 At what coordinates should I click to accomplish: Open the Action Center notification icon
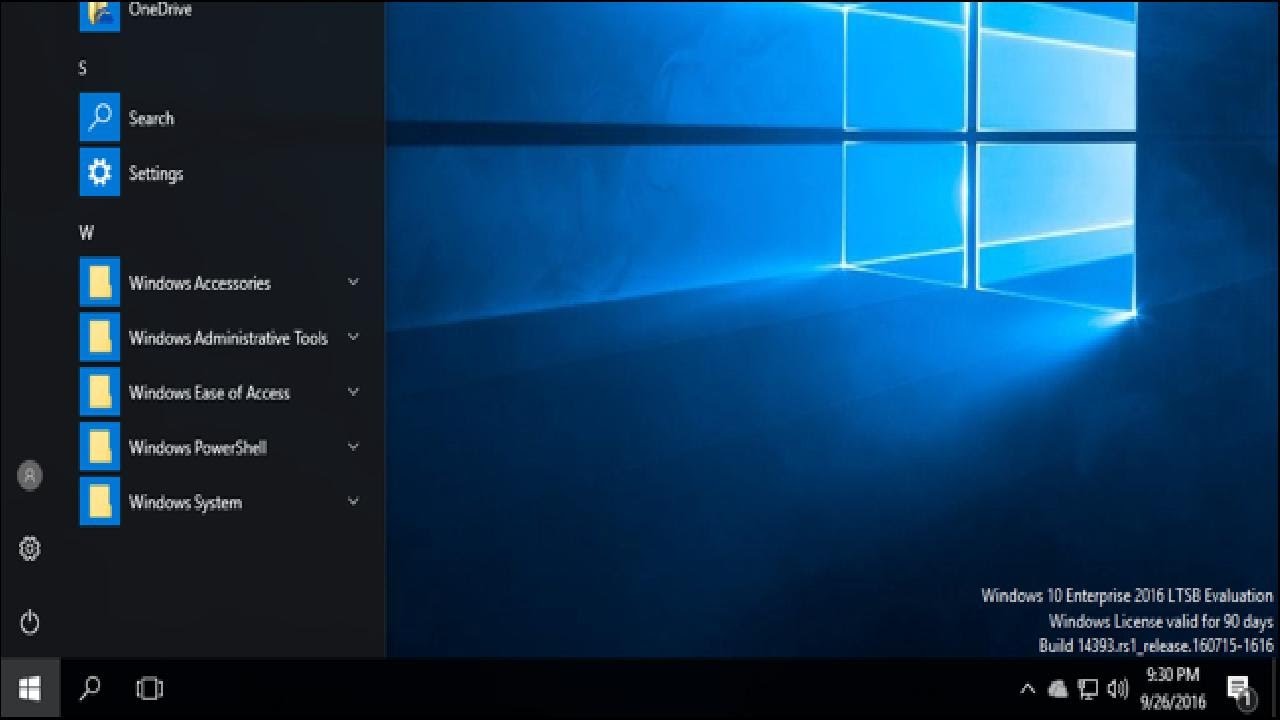click(1240, 690)
